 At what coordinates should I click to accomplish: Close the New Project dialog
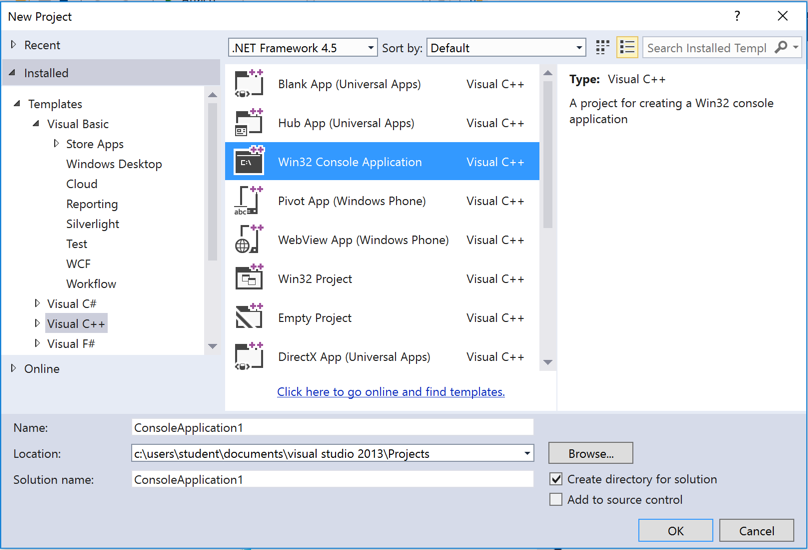(x=782, y=16)
